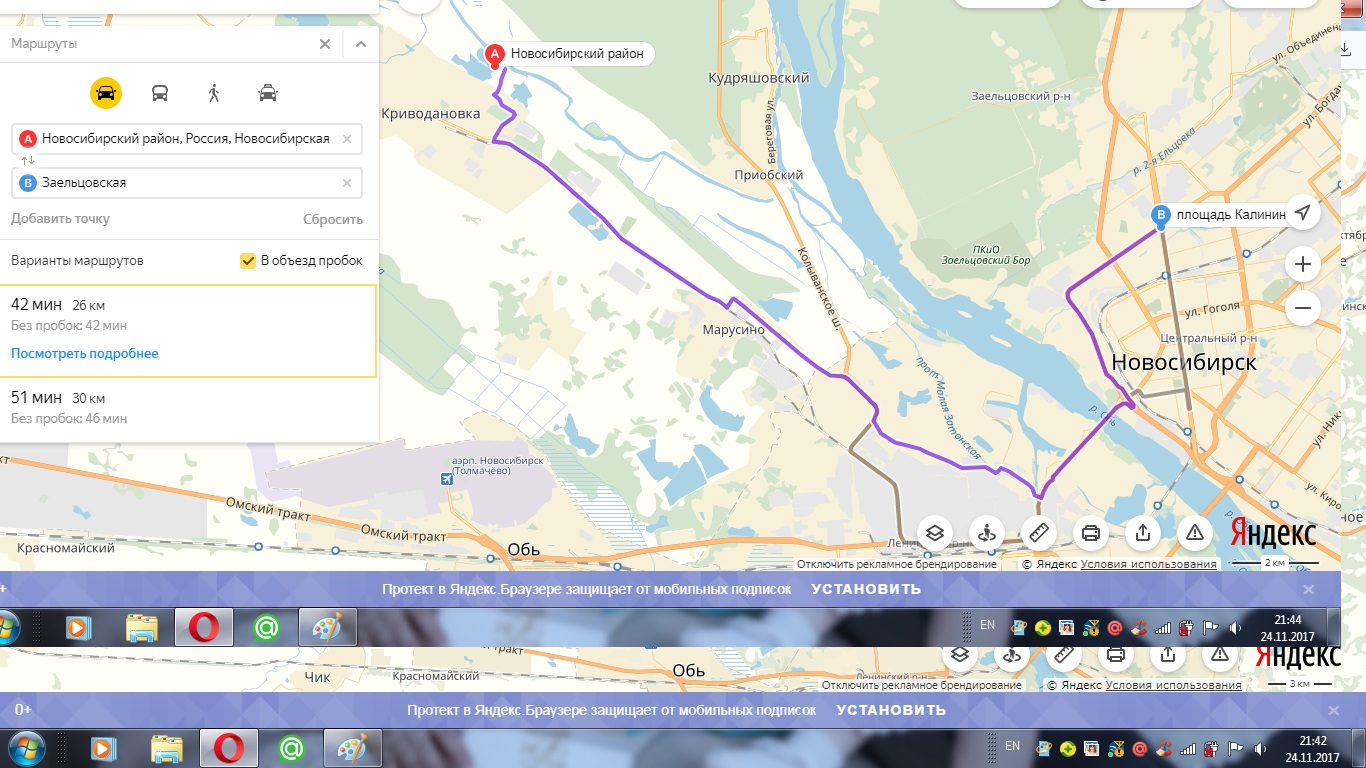Click "Добавить точку" to add waypoint
Screen dimensions: 1366x768
point(60,219)
